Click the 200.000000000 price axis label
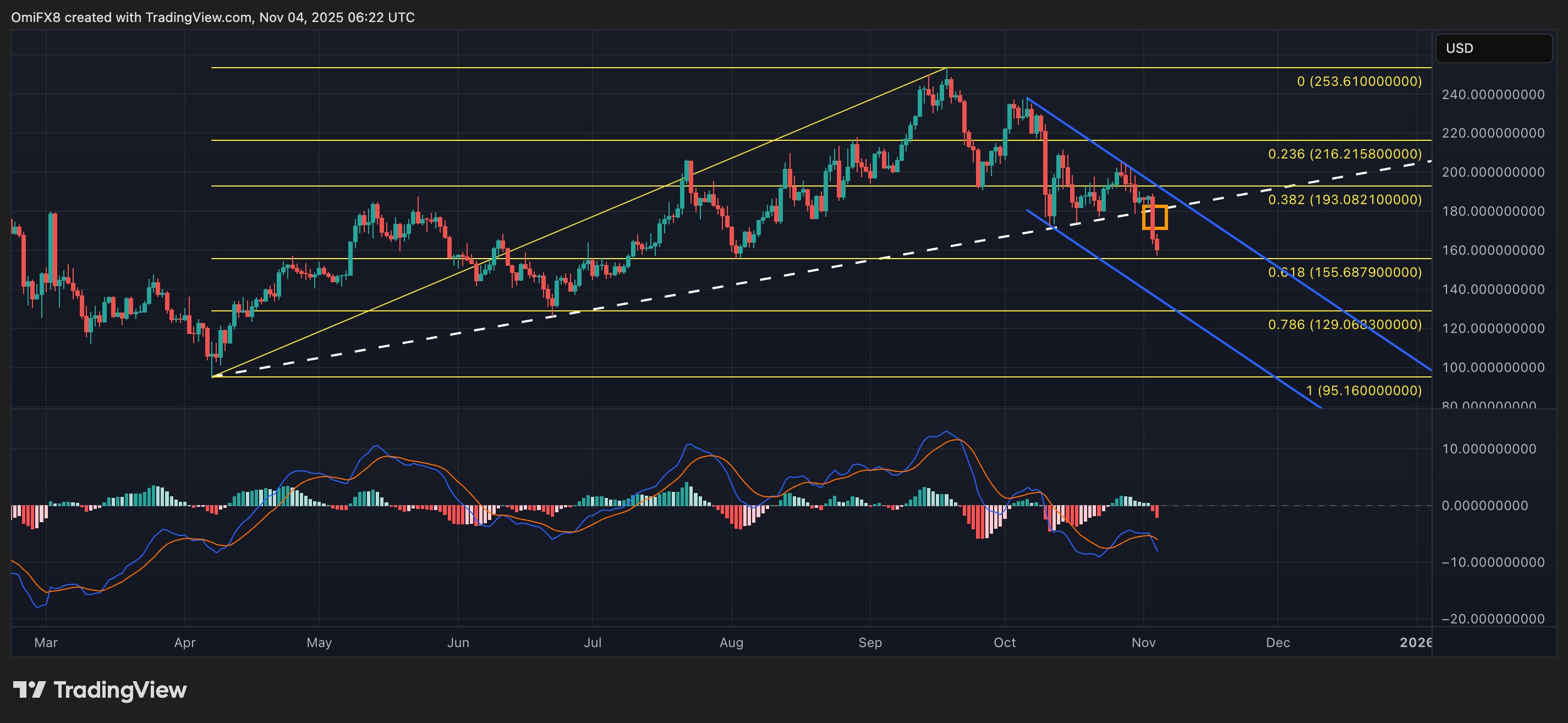 click(x=1493, y=172)
